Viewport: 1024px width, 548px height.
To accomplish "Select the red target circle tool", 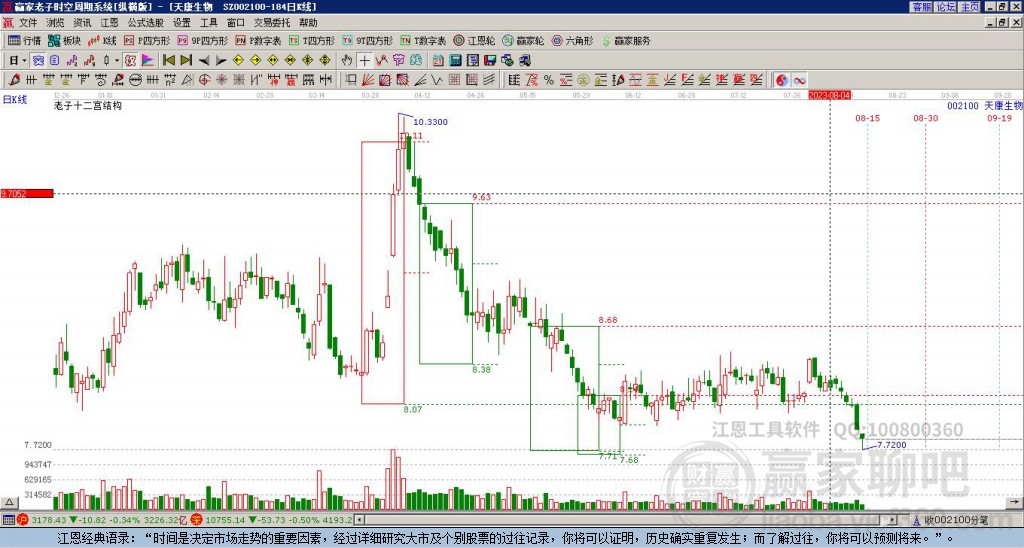I will (x=204, y=80).
